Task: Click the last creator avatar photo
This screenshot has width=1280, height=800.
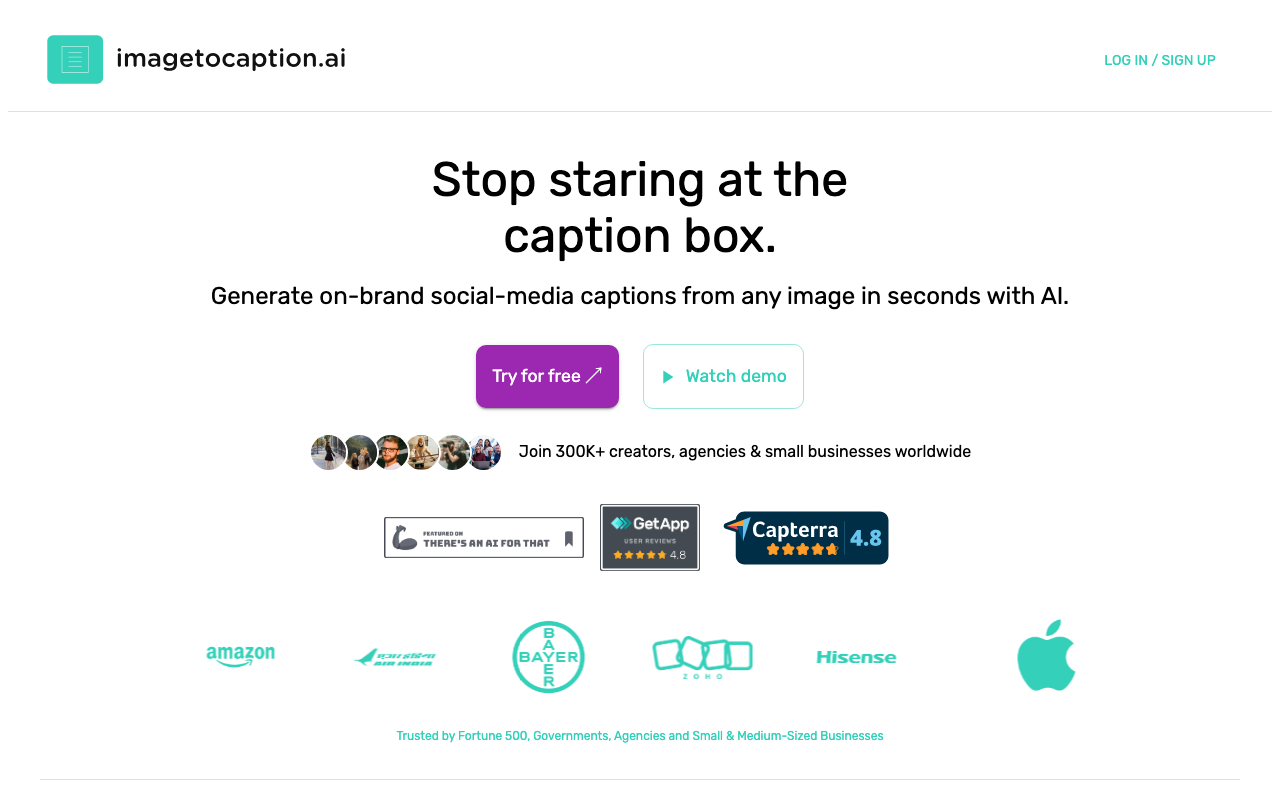Action: click(x=485, y=452)
